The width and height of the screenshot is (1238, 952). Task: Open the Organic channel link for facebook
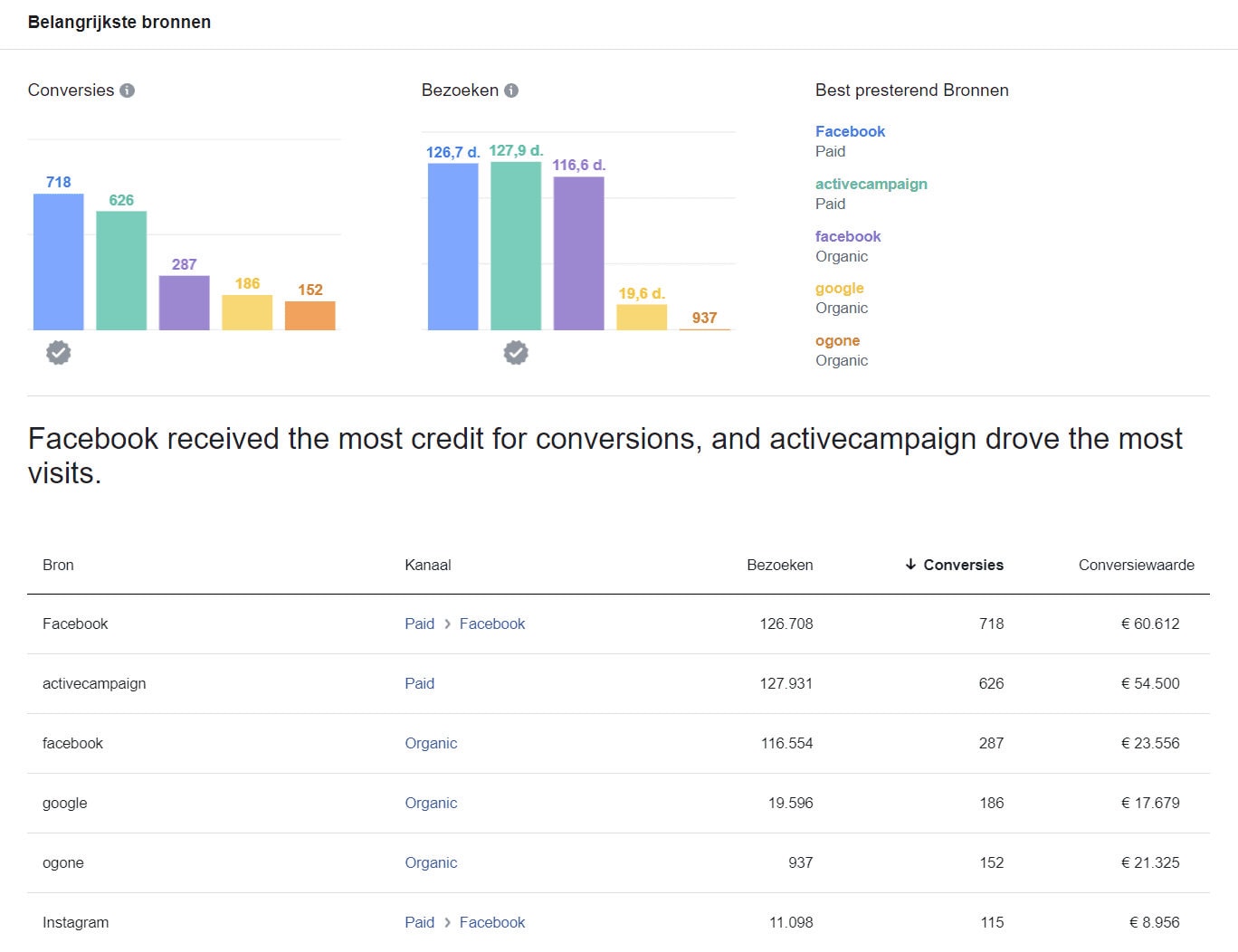(x=431, y=743)
